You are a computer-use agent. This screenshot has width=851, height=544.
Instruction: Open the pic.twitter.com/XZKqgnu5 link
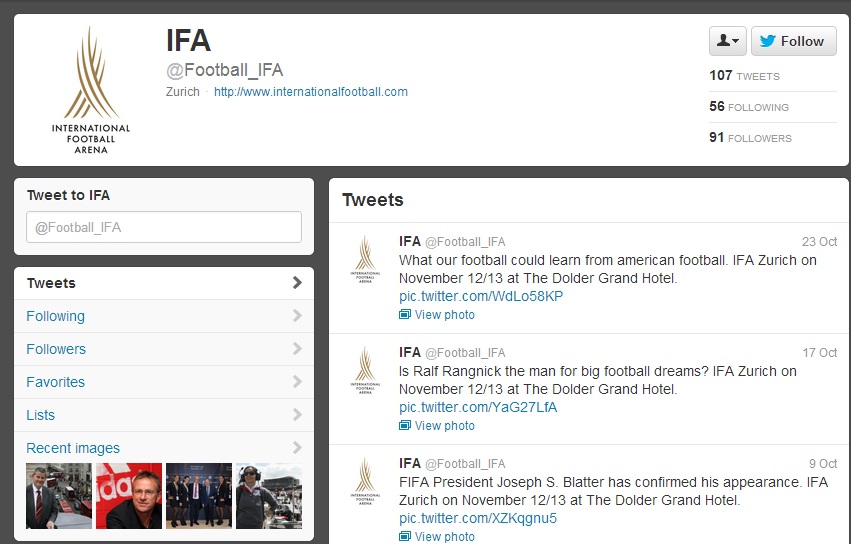point(478,518)
